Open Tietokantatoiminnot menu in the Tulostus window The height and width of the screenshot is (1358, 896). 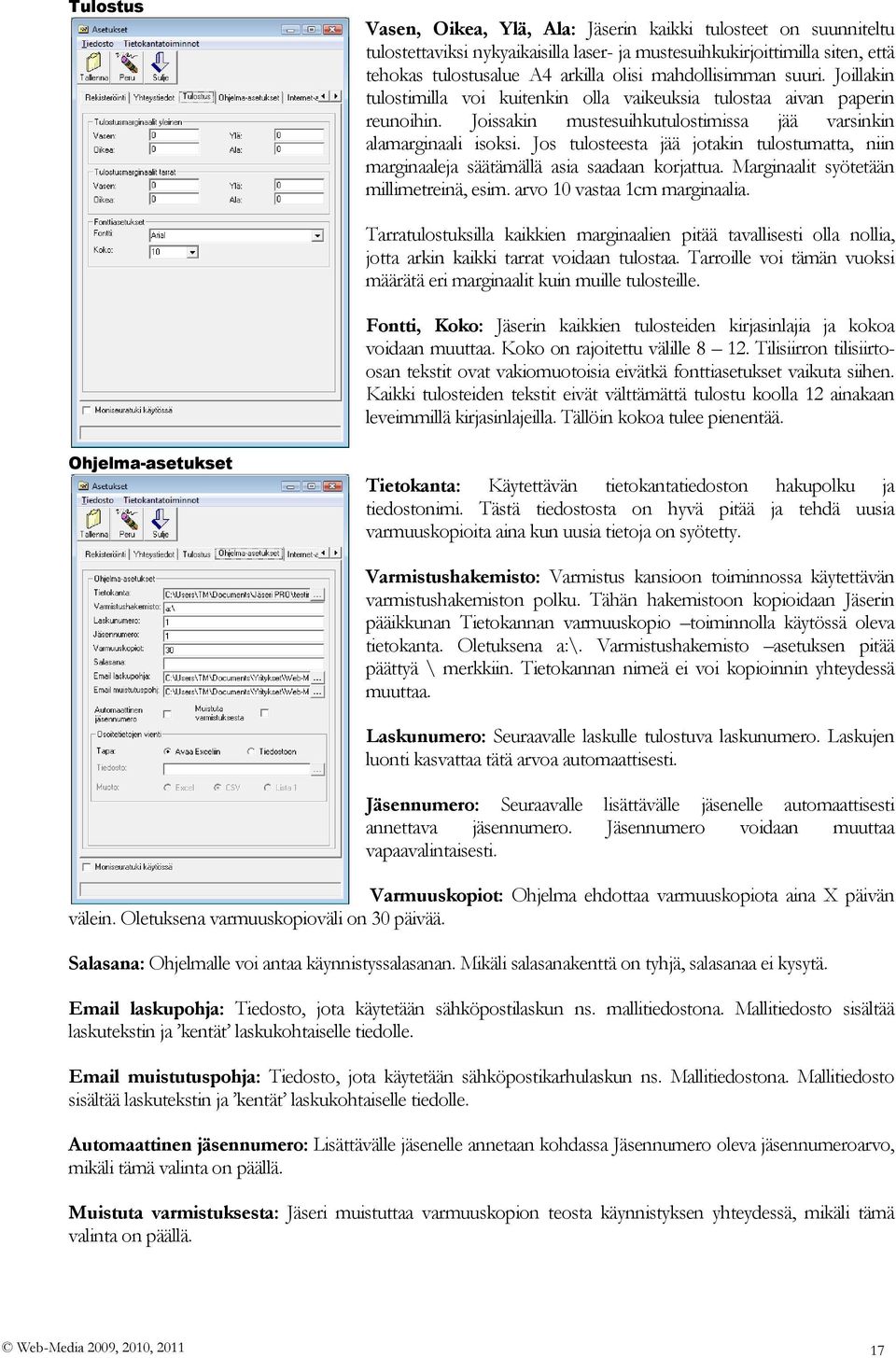[161, 44]
